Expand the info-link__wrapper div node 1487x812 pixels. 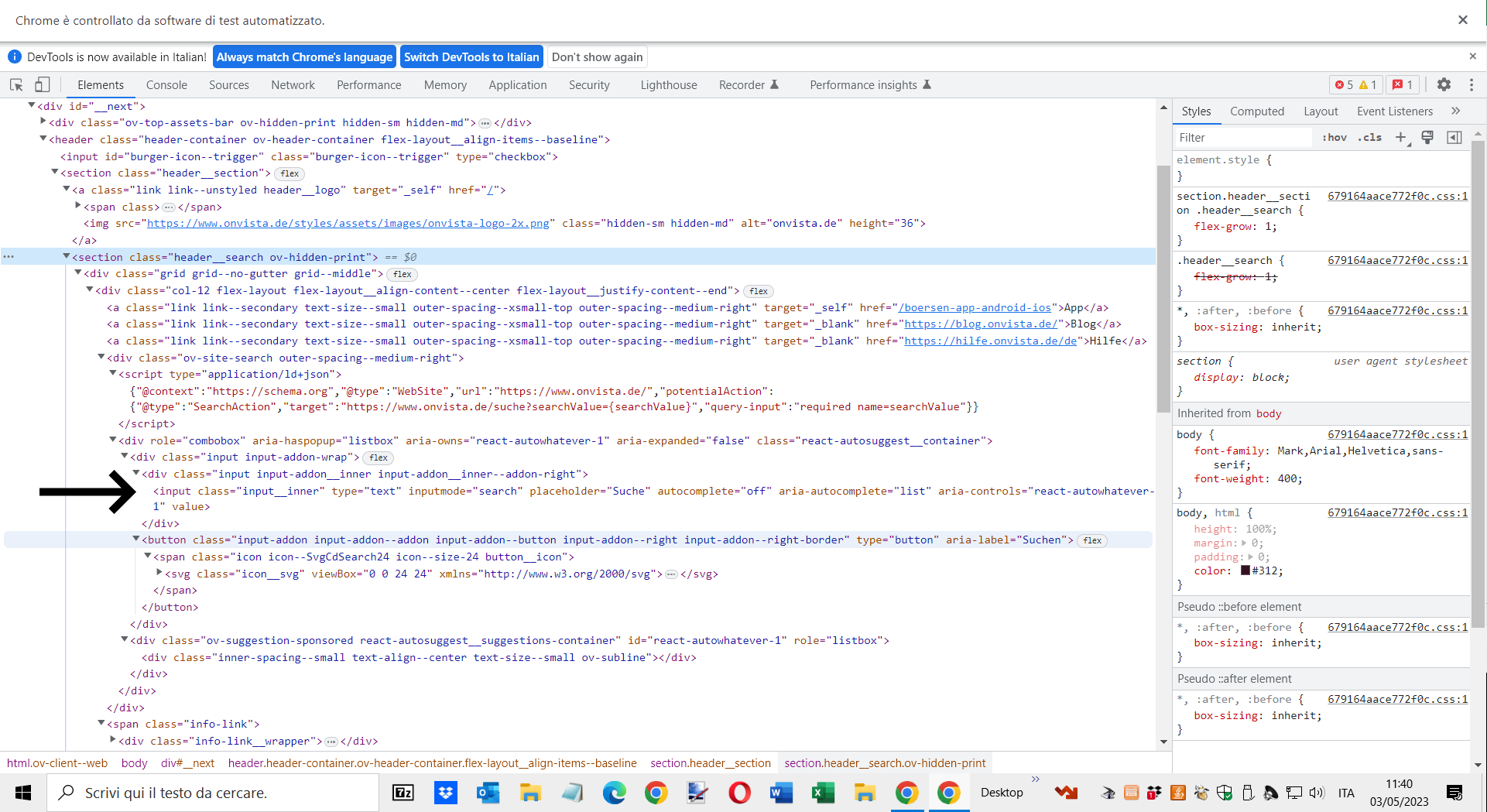(x=113, y=740)
